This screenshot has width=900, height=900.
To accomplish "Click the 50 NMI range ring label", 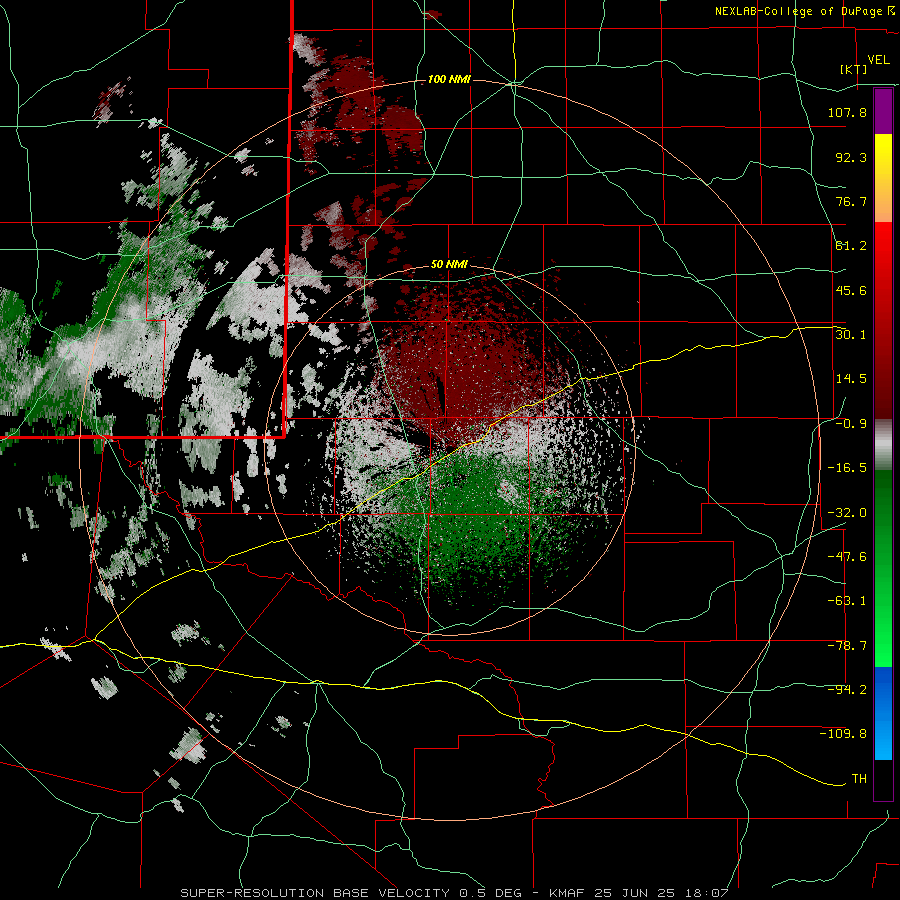I will coord(449,264).
